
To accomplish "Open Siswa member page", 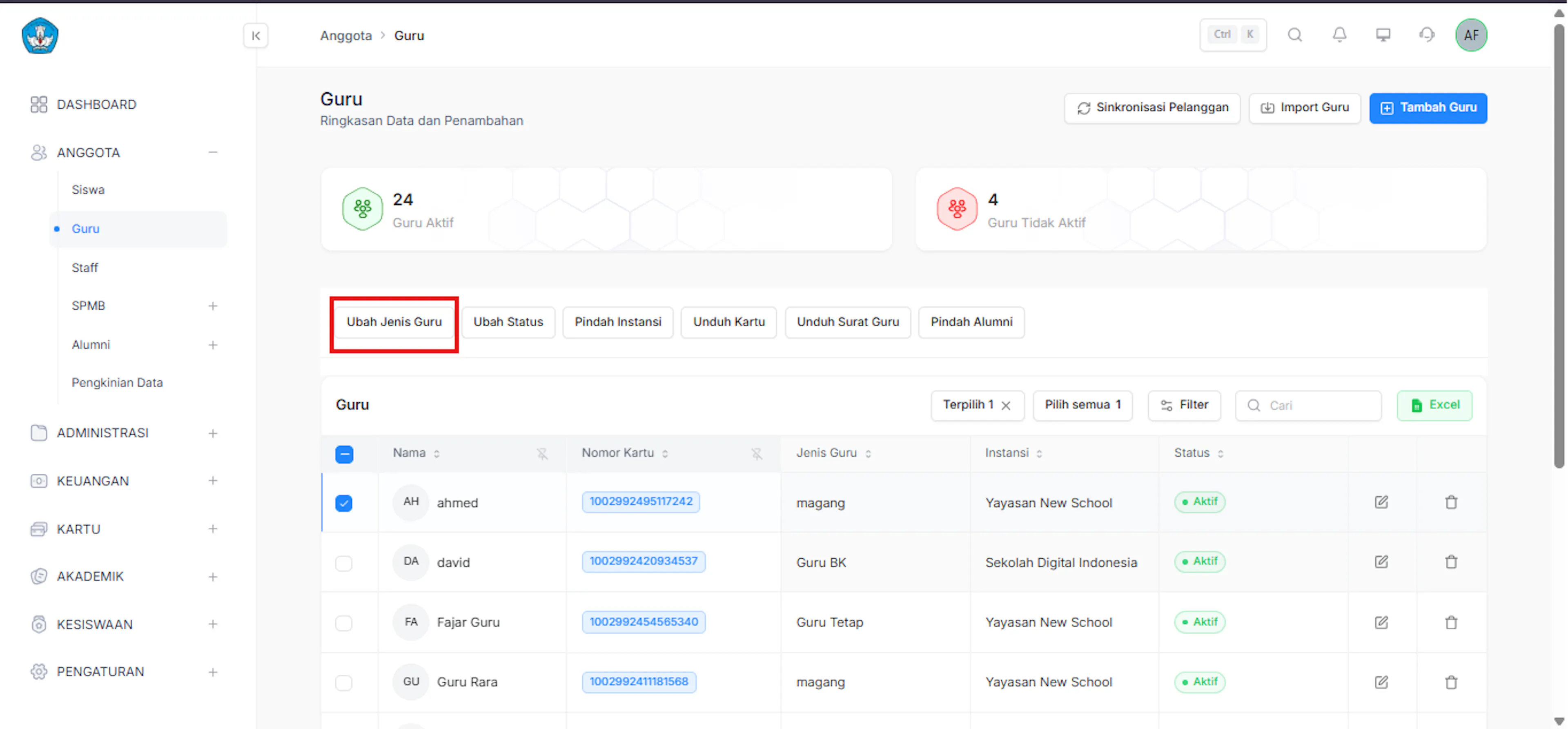I will pyautogui.click(x=88, y=189).
